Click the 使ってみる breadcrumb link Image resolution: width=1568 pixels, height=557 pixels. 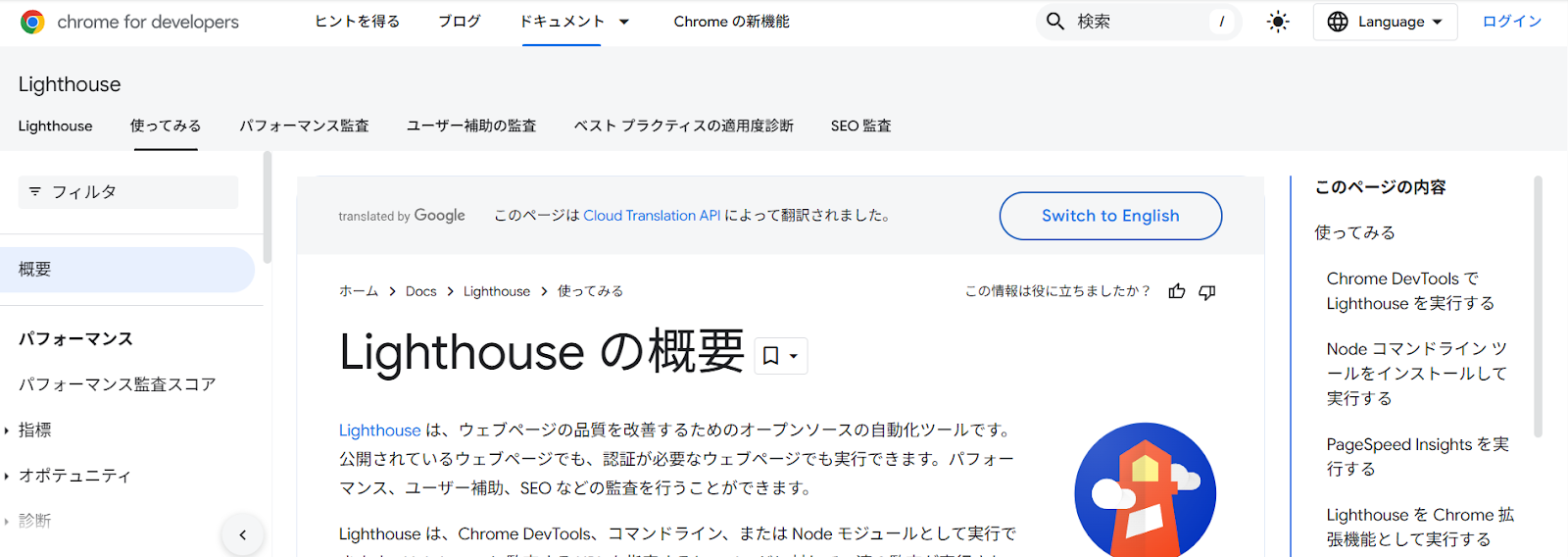(590, 291)
